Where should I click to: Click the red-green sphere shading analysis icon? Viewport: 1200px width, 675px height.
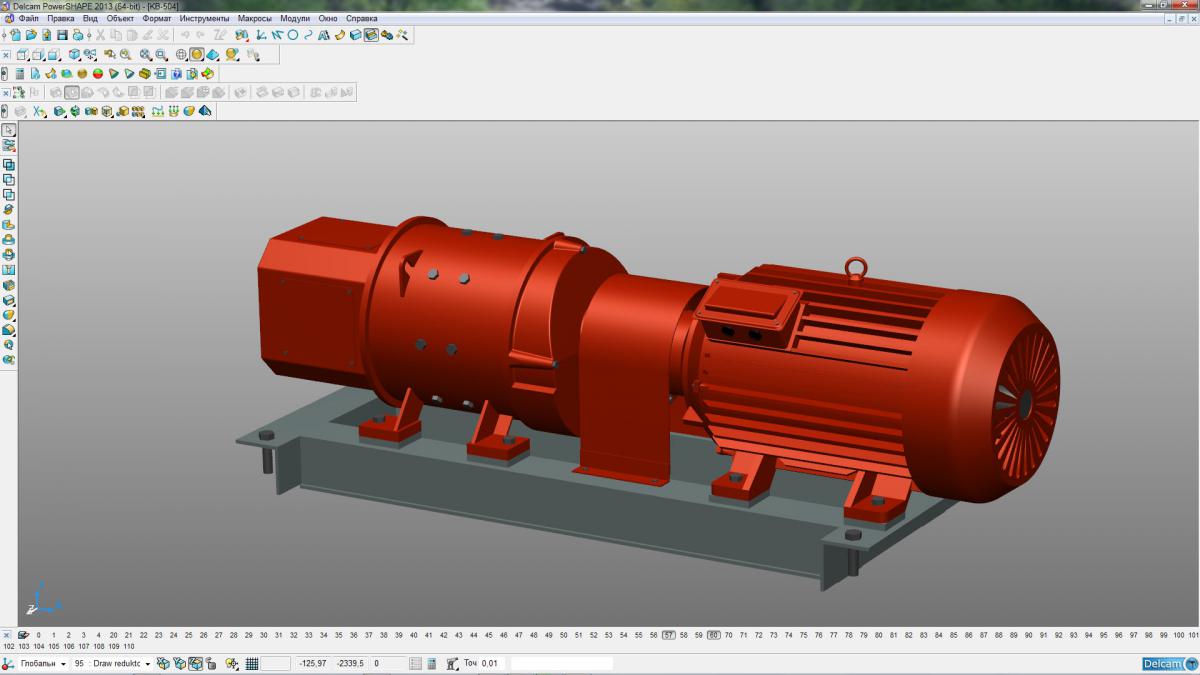pyautogui.click(x=98, y=73)
